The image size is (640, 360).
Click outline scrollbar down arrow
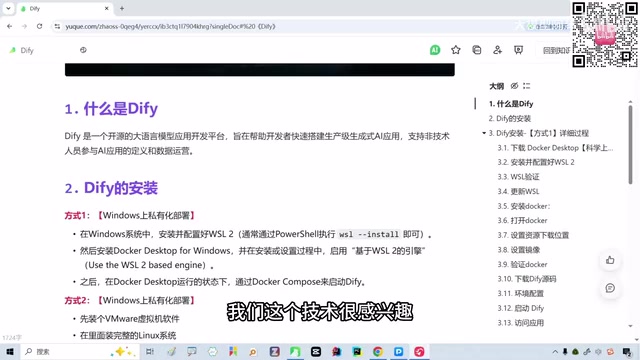click(x=630, y=326)
